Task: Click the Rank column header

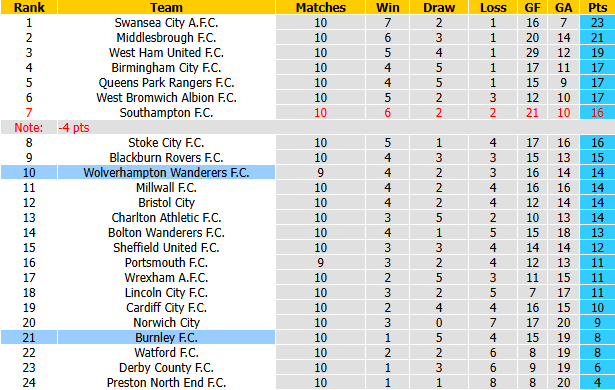Action: pyautogui.click(x=29, y=7)
